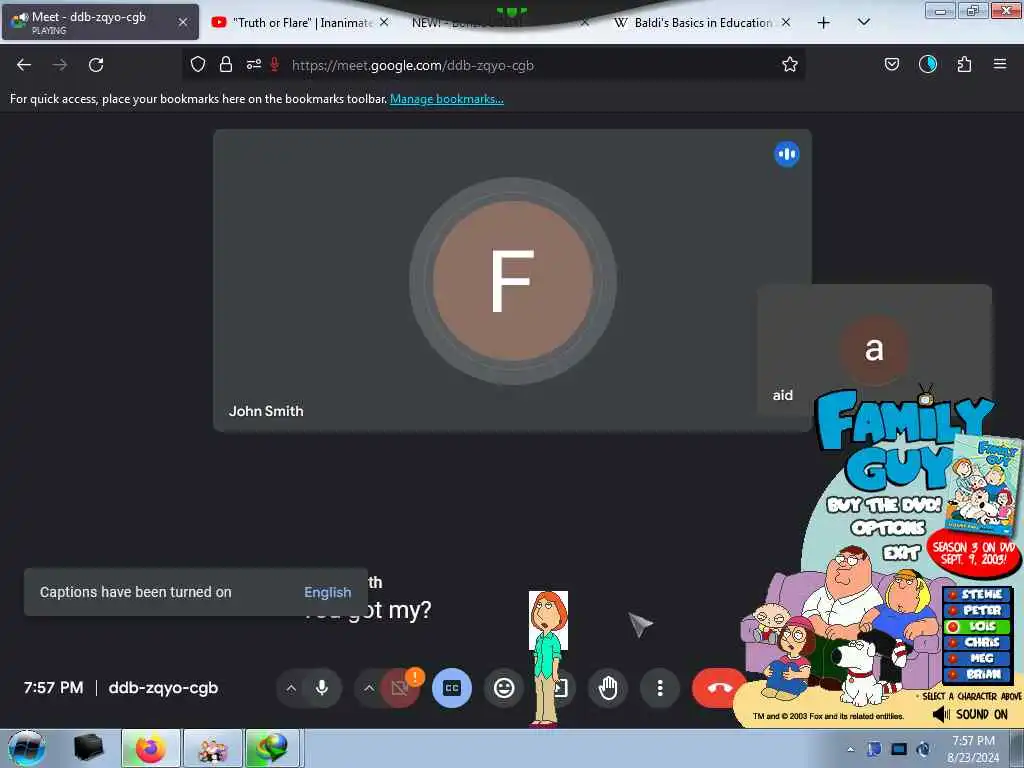Change caption language from English
This screenshot has height=768, width=1024.
[x=327, y=592]
